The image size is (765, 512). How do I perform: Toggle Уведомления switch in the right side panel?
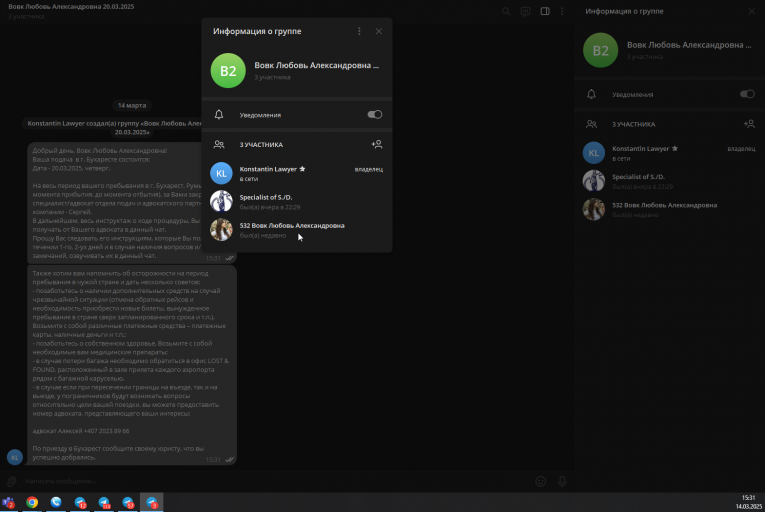tap(747, 94)
